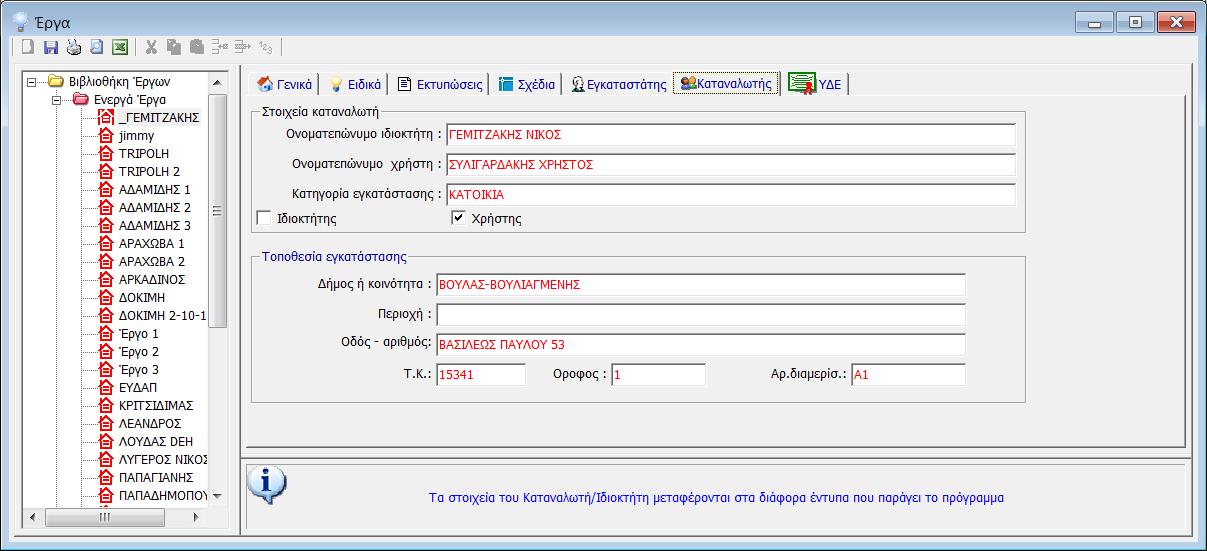Image resolution: width=1207 pixels, height=551 pixels.
Task: Open print preview from the toolbar
Action: 97,47
